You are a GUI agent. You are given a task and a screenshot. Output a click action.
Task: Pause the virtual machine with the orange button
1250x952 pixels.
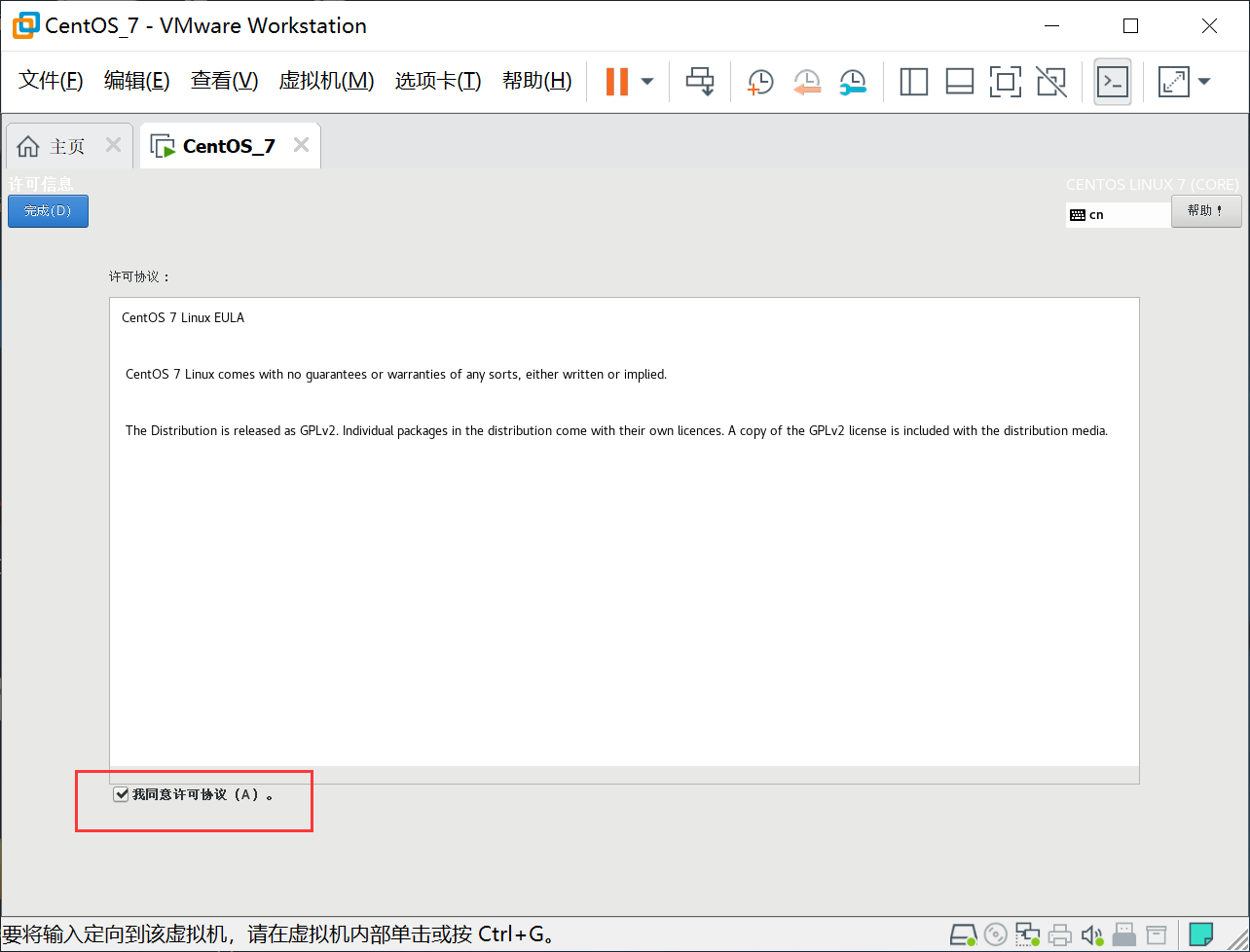click(617, 82)
